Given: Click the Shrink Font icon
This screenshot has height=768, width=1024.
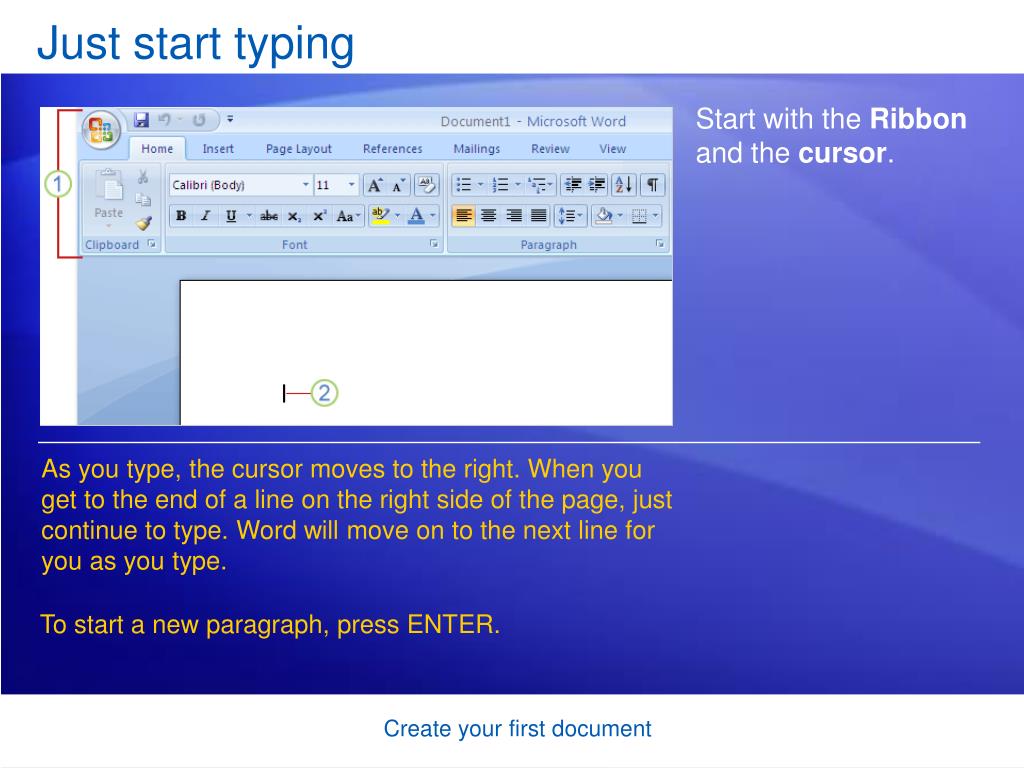Looking at the screenshot, I should coord(398,185).
